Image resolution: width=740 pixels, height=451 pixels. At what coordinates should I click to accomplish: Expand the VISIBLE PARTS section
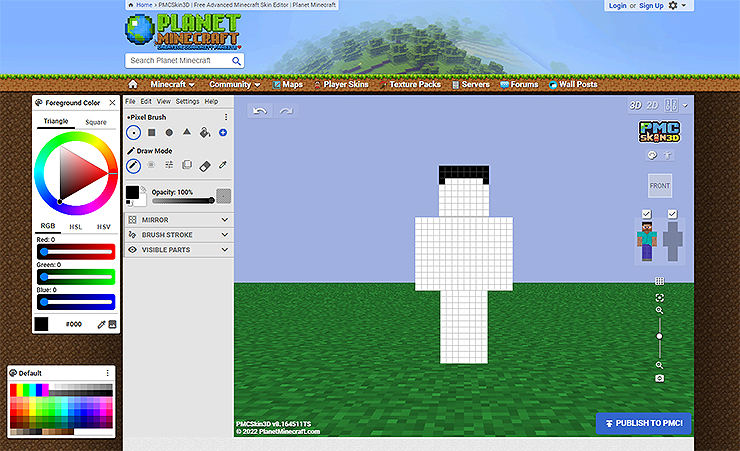(x=179, y=250)
